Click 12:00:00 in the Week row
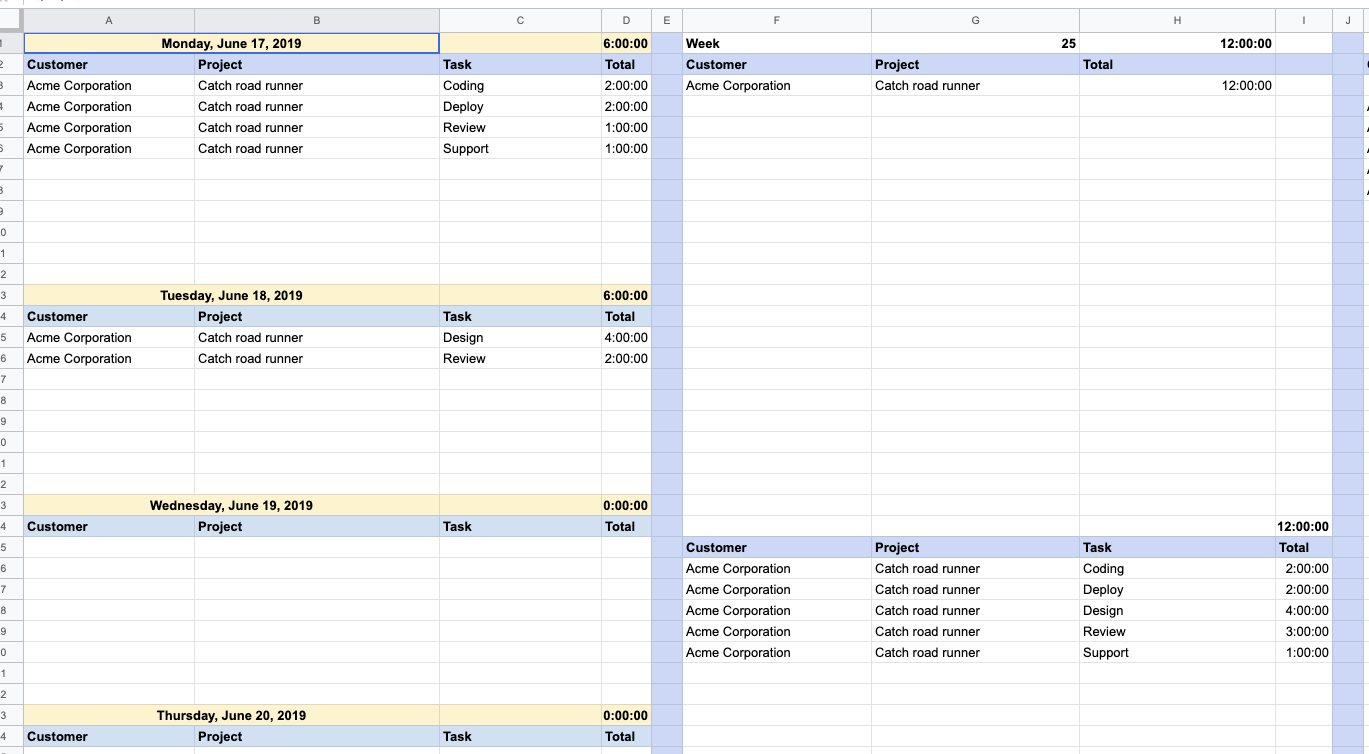 pyautogui.click(x=1177, y=44)
